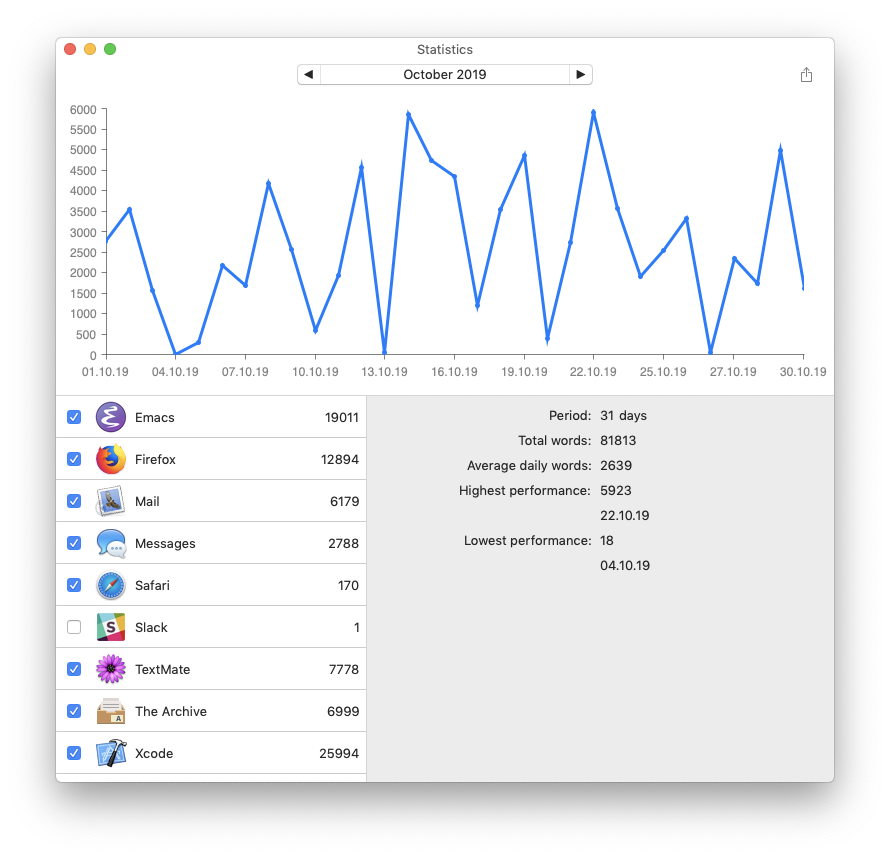Close the Statistics window

tap(70, 49)
